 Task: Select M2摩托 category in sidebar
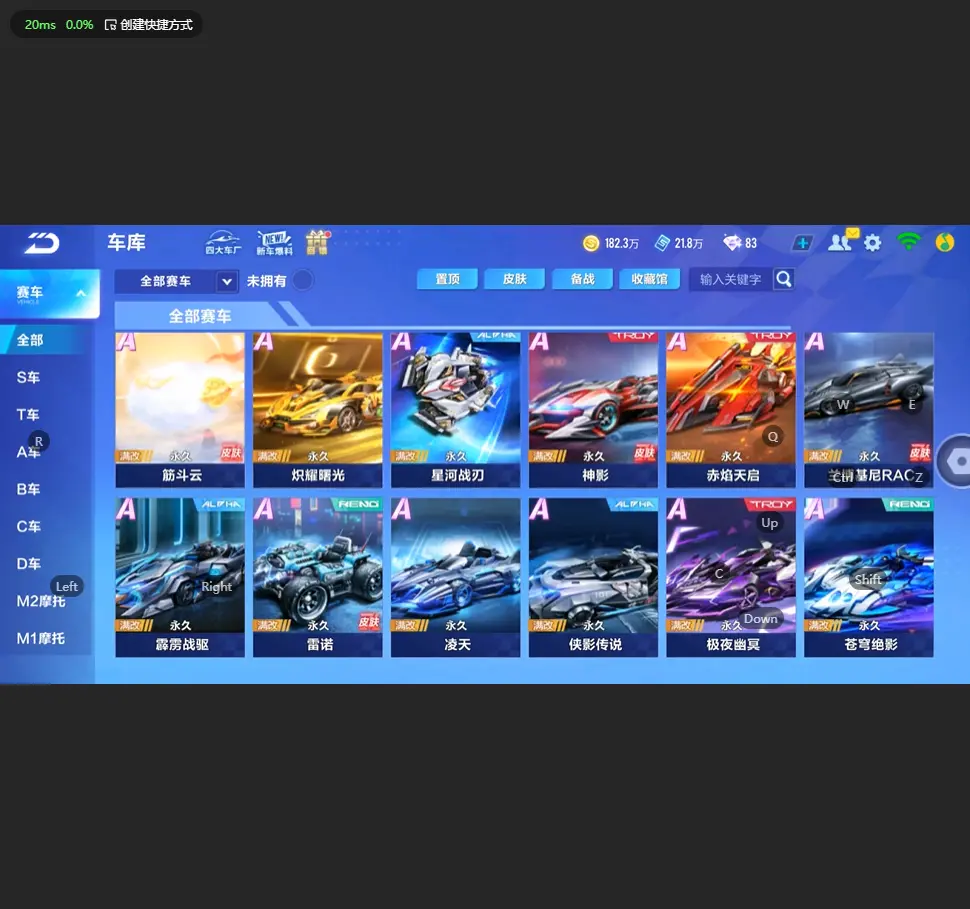pos(41,601)
